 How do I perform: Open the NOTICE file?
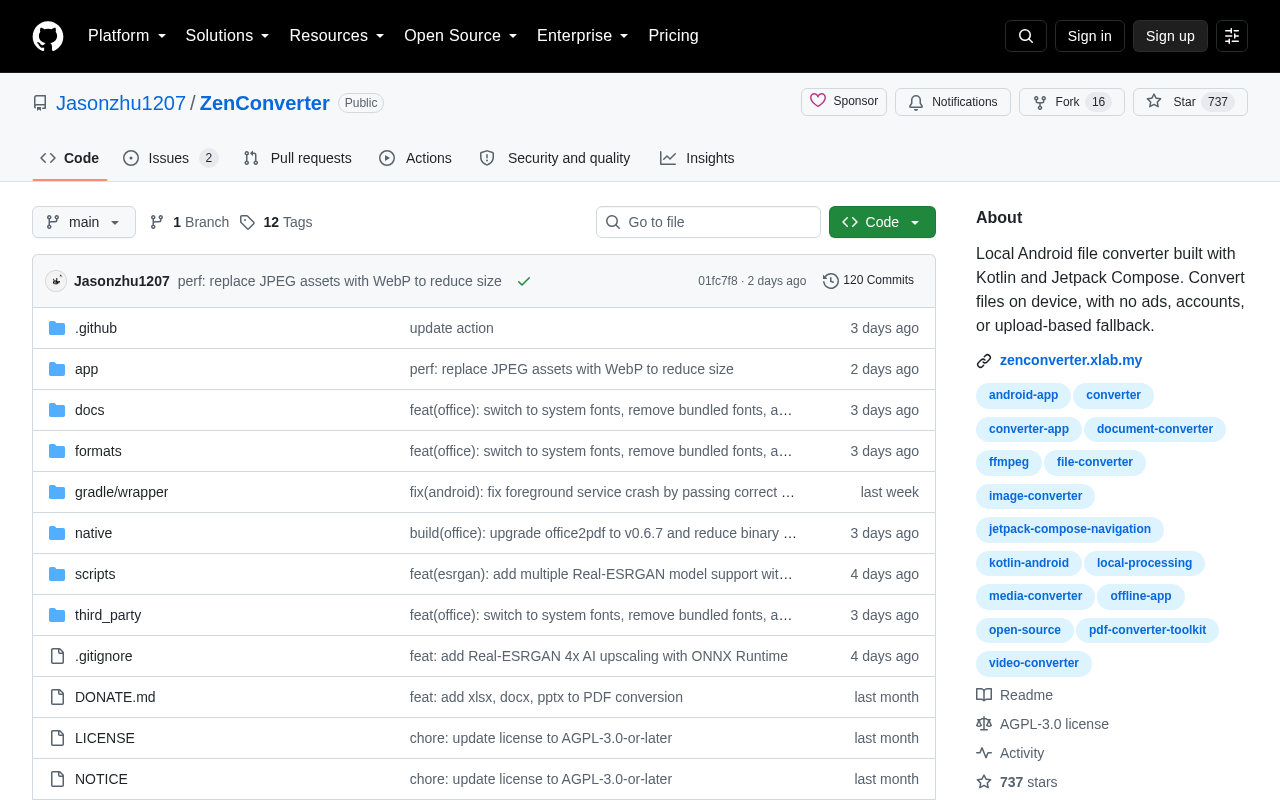(x=101, y=779)
